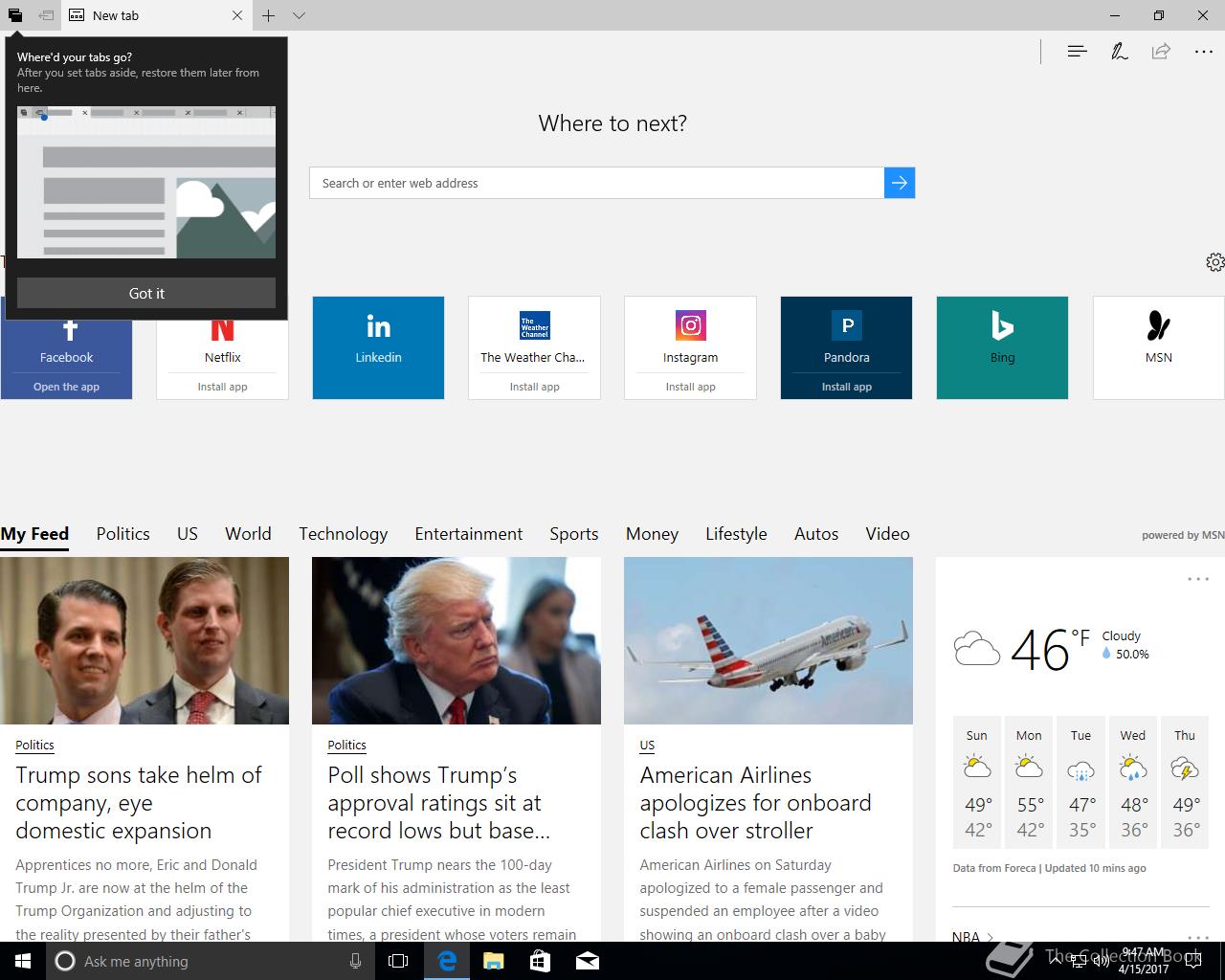This screenshot has width=1225, height=980.
Task: Open the tabs you've set aside icon
Action: [14, 15]
